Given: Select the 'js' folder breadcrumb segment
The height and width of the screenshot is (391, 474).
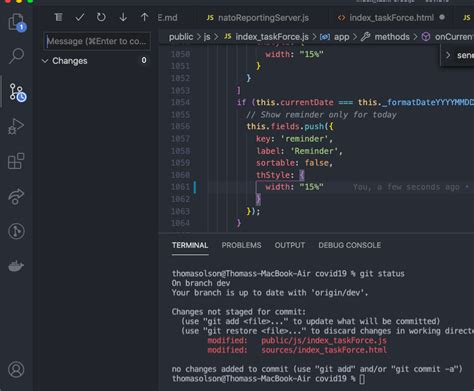Looking at the screenshot, I should click(x=207, y=37).
